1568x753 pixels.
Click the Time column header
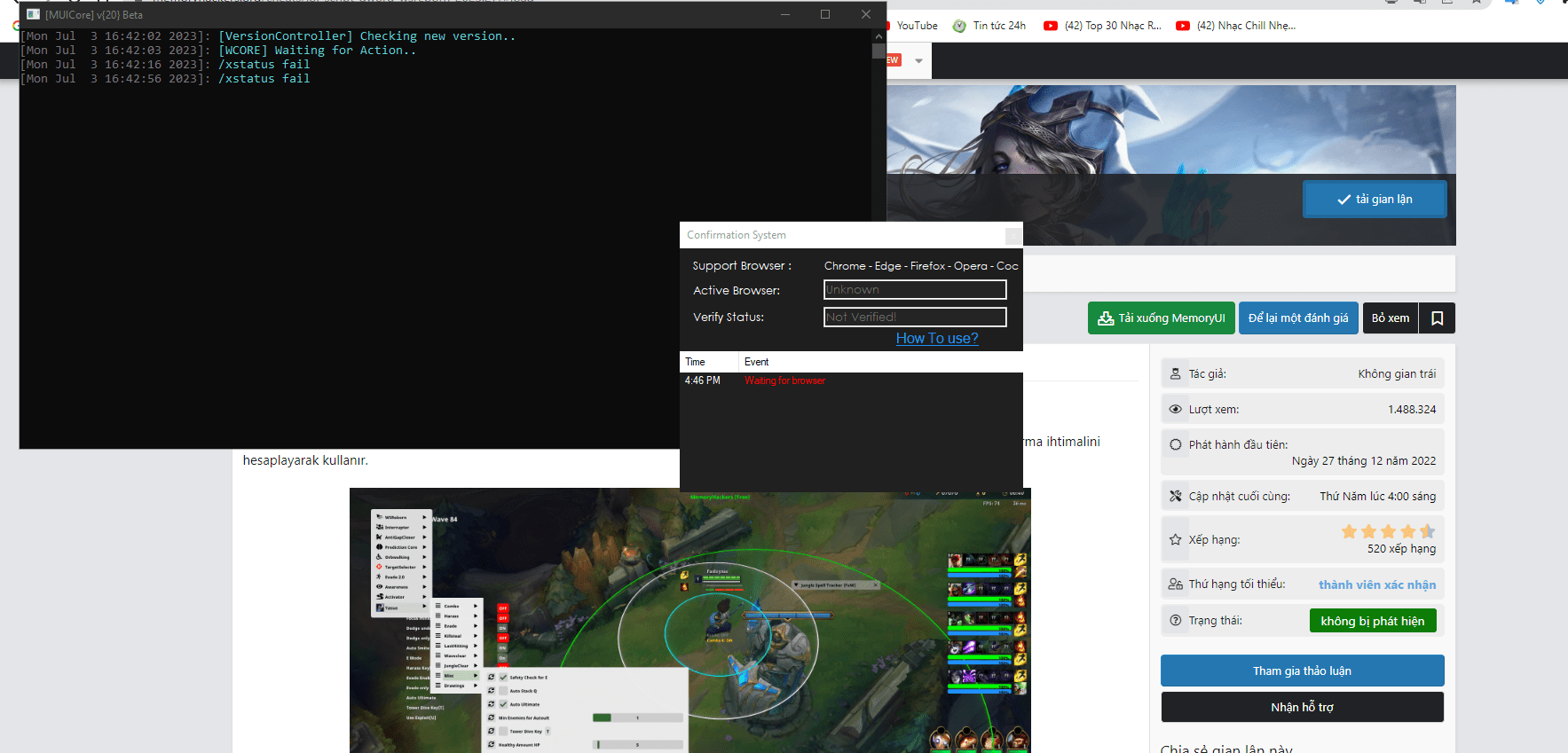709,362
